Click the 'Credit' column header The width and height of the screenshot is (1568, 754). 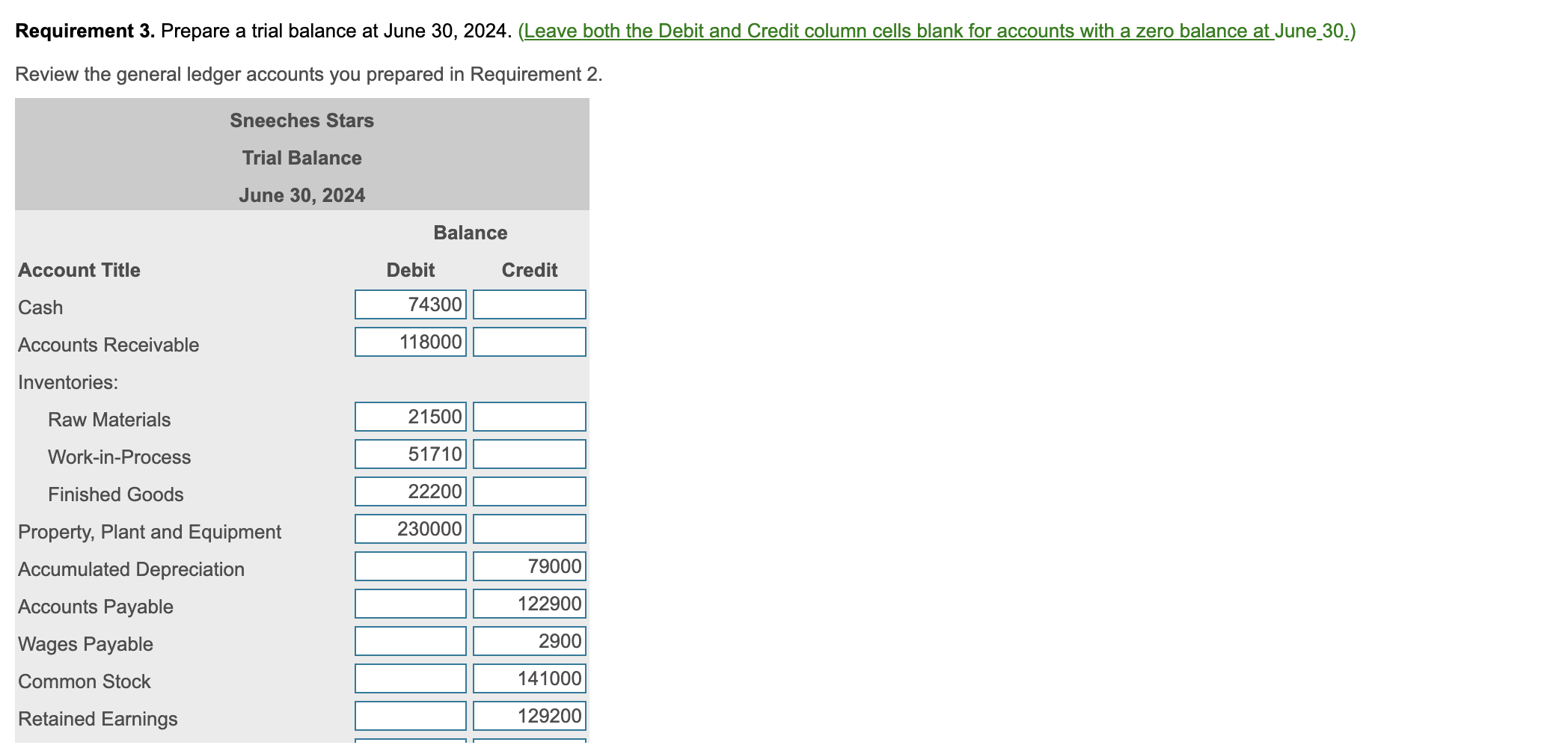[x=530, y=270]
